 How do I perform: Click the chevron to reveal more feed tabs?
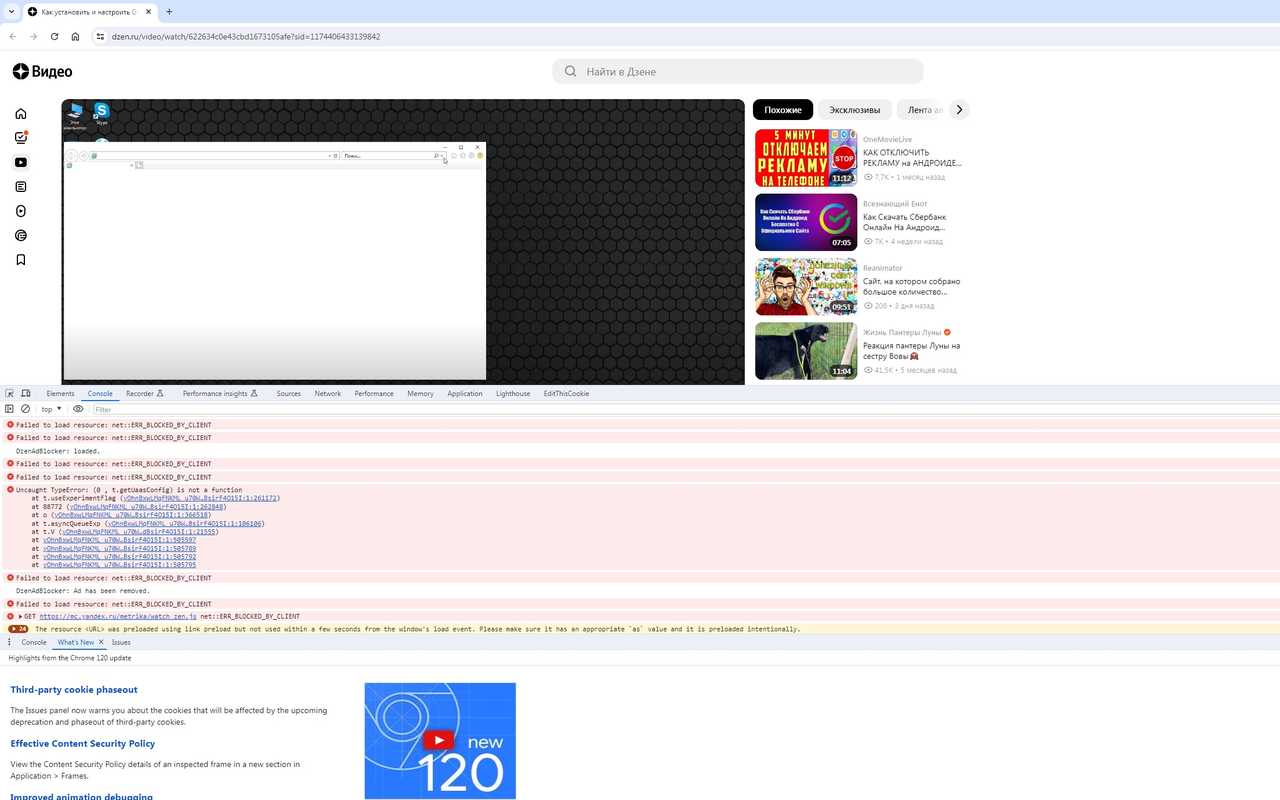(x=959, y=110)
